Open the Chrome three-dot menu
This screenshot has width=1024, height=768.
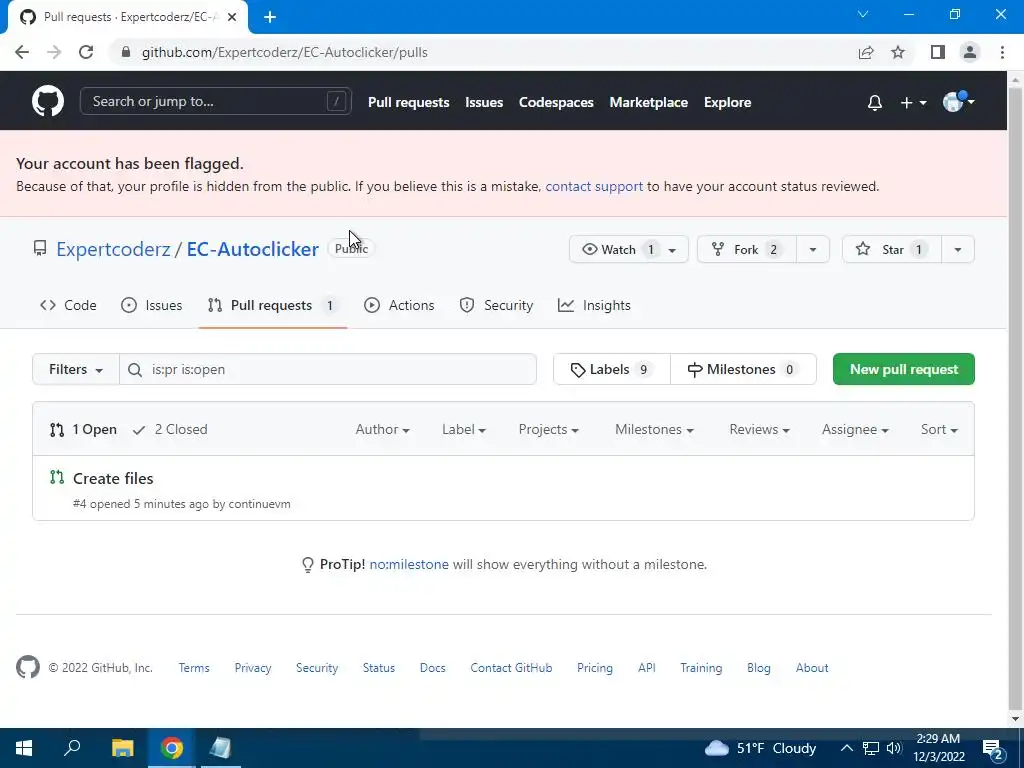click(1002, 52)
